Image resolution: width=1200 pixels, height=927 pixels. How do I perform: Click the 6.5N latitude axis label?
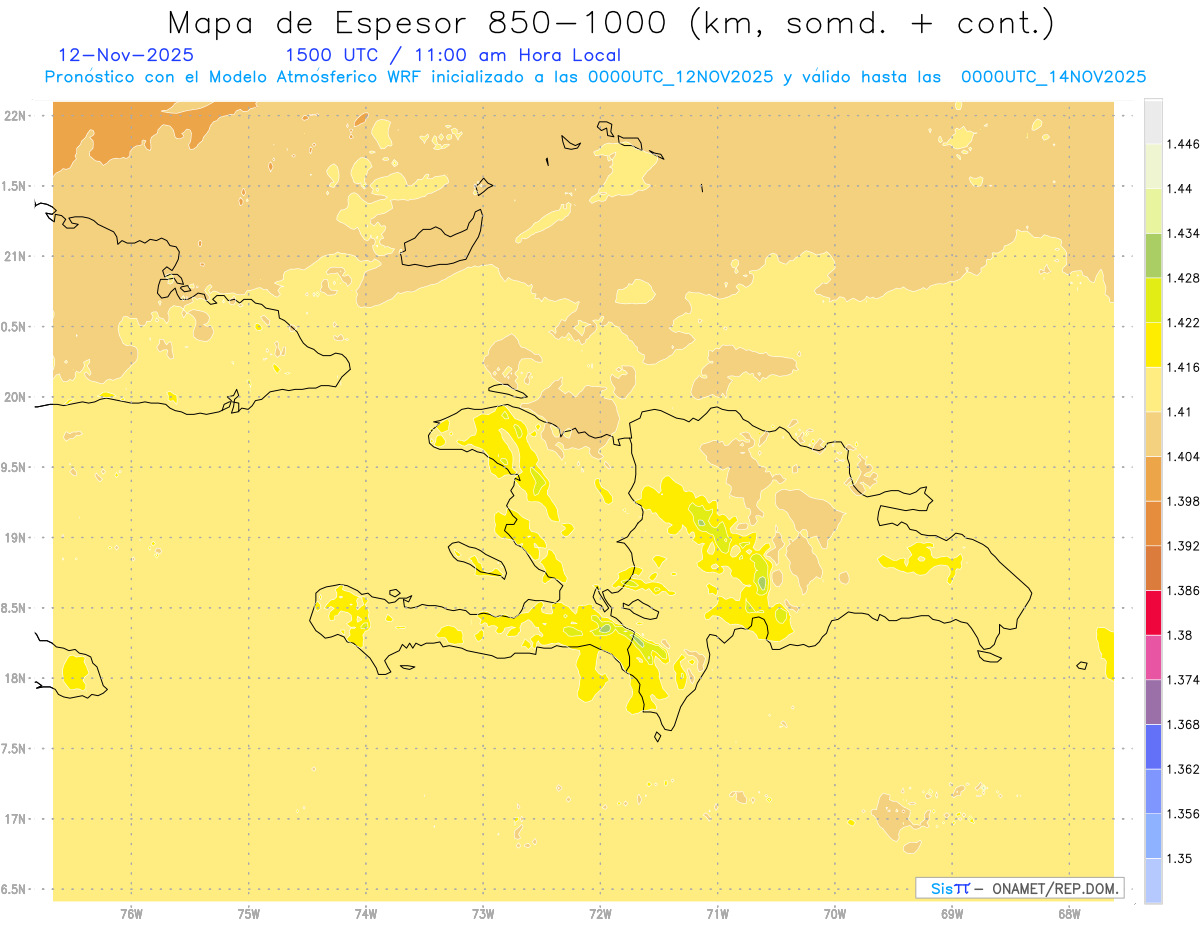click(x=15, y=889)
